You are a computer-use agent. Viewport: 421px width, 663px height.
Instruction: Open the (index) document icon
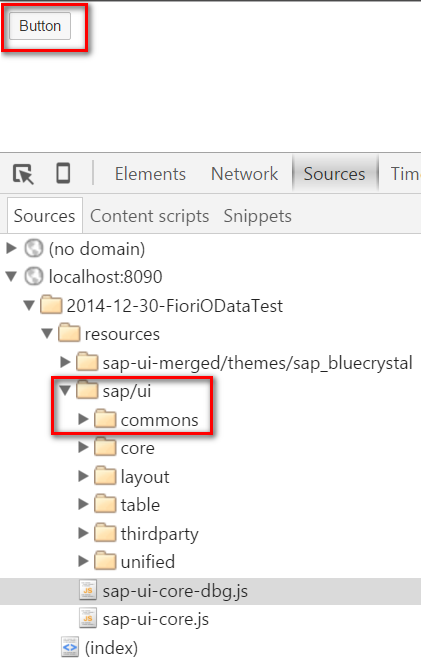click(x=70, y=647)
